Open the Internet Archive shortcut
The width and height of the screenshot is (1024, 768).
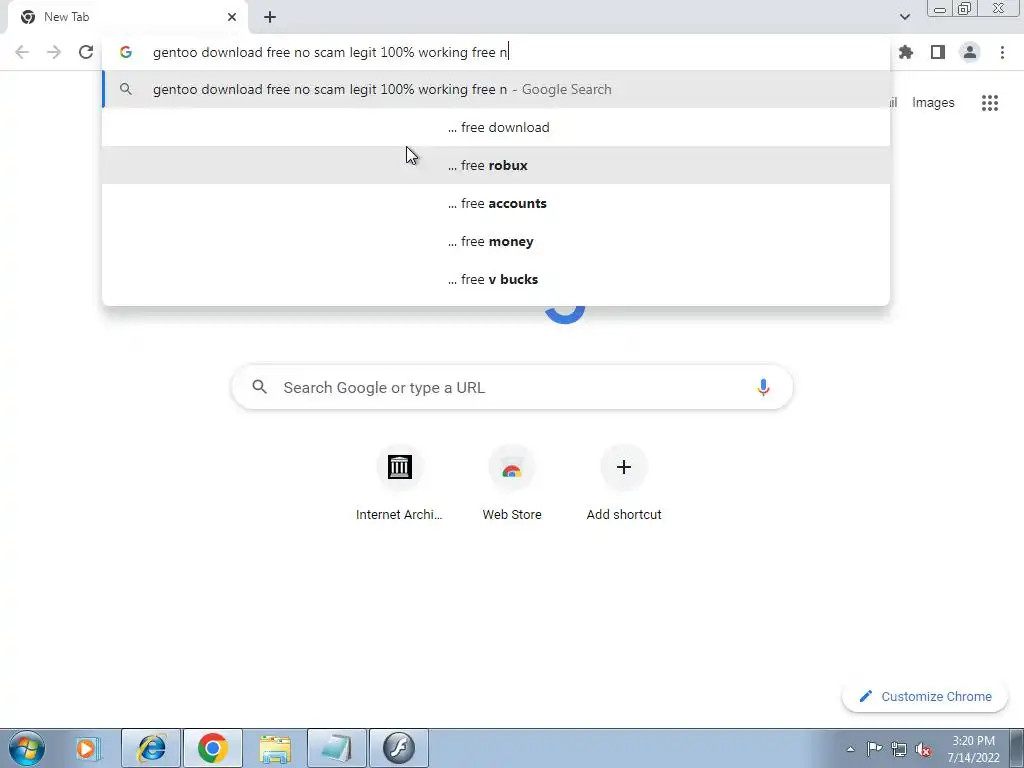tap(399, 484)
